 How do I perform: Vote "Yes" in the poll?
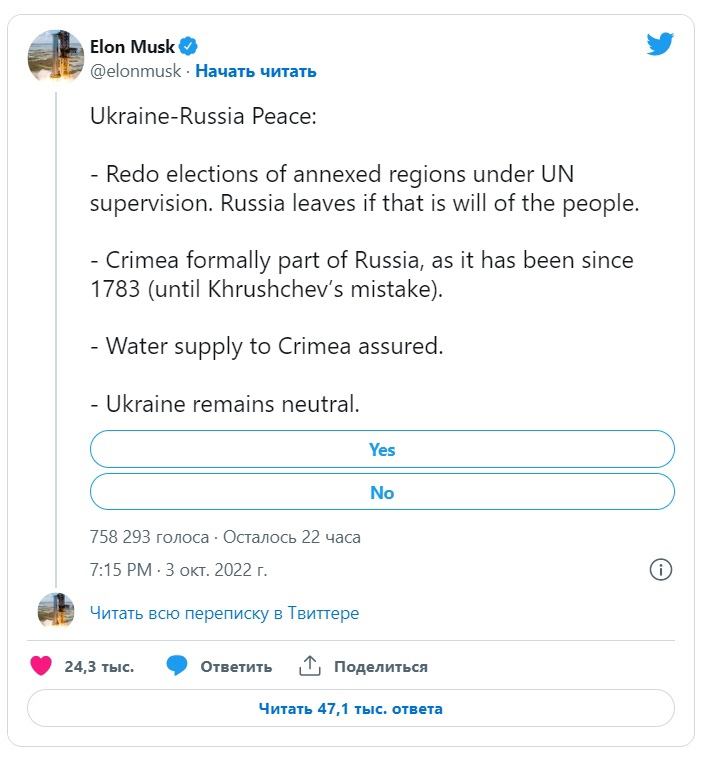click(x=382, y=449)
